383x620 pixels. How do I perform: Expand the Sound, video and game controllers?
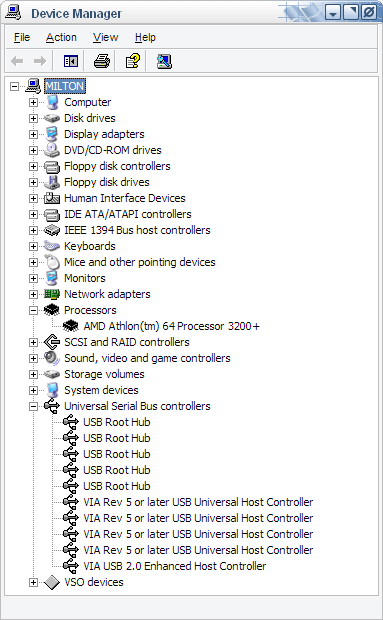(x=34, y=358)
